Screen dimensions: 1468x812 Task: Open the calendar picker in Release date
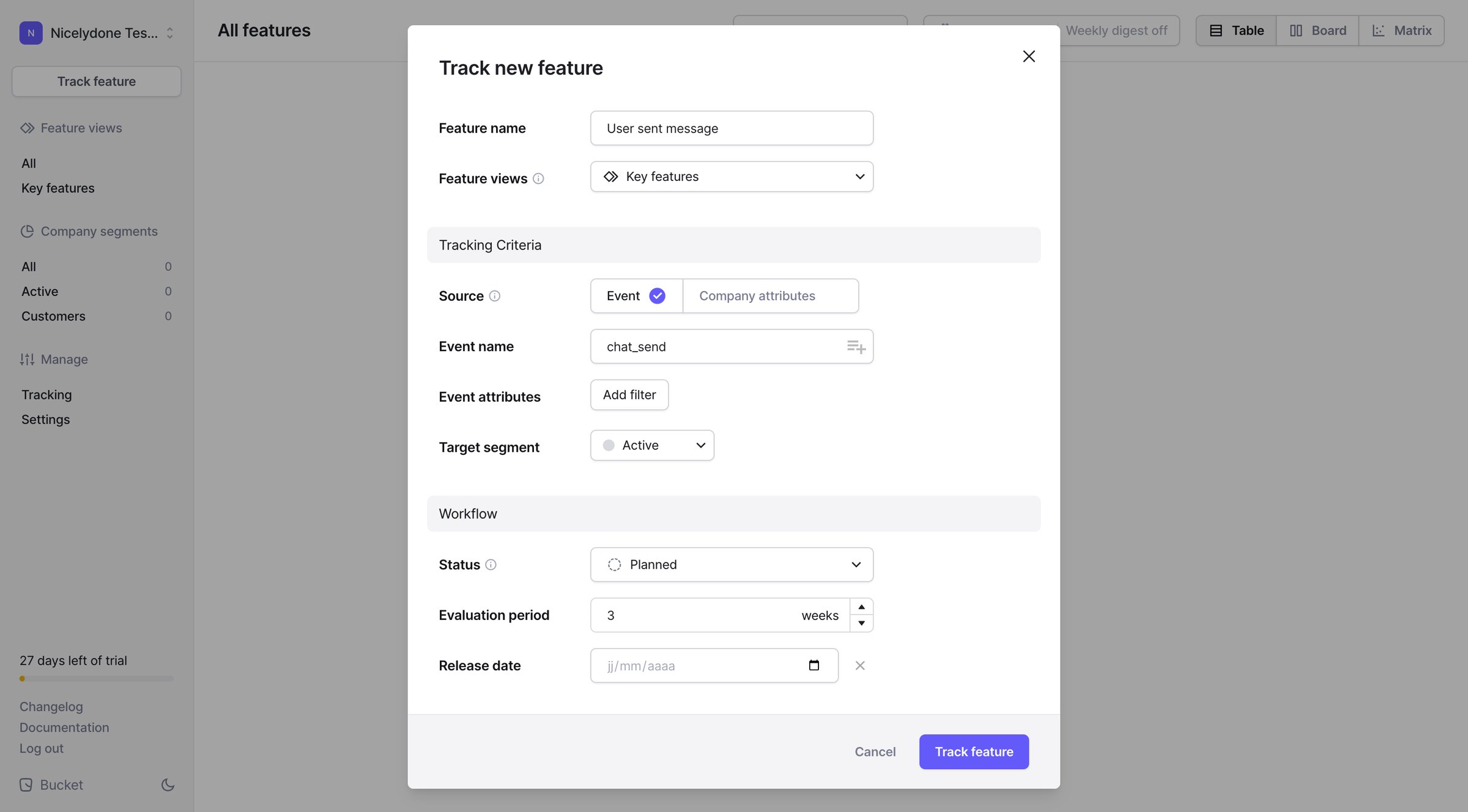(x=814, y=665)
